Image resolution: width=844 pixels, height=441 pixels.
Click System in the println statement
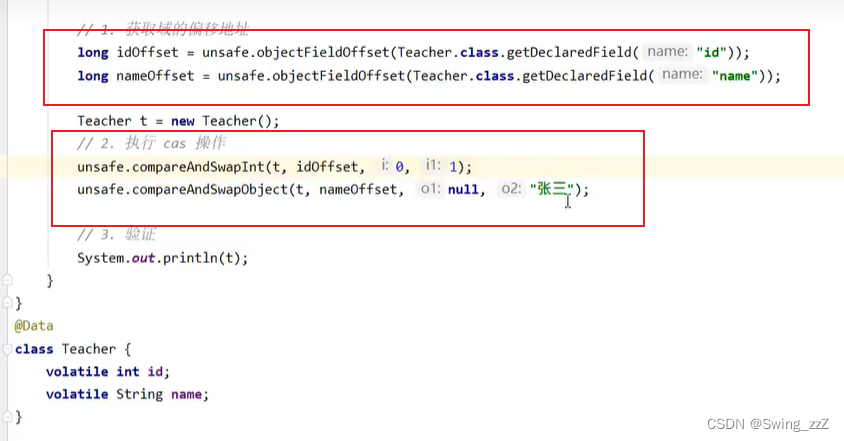[101, 258]
